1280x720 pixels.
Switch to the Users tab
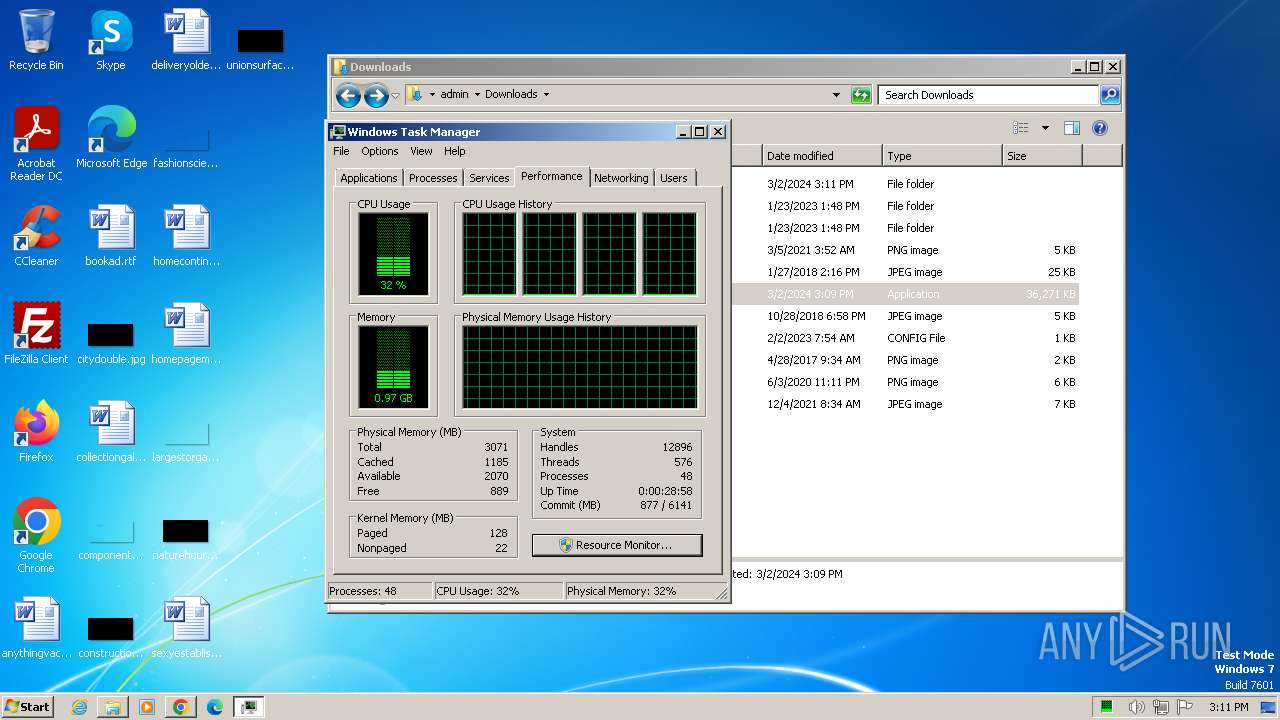click(x=674, y=178)
